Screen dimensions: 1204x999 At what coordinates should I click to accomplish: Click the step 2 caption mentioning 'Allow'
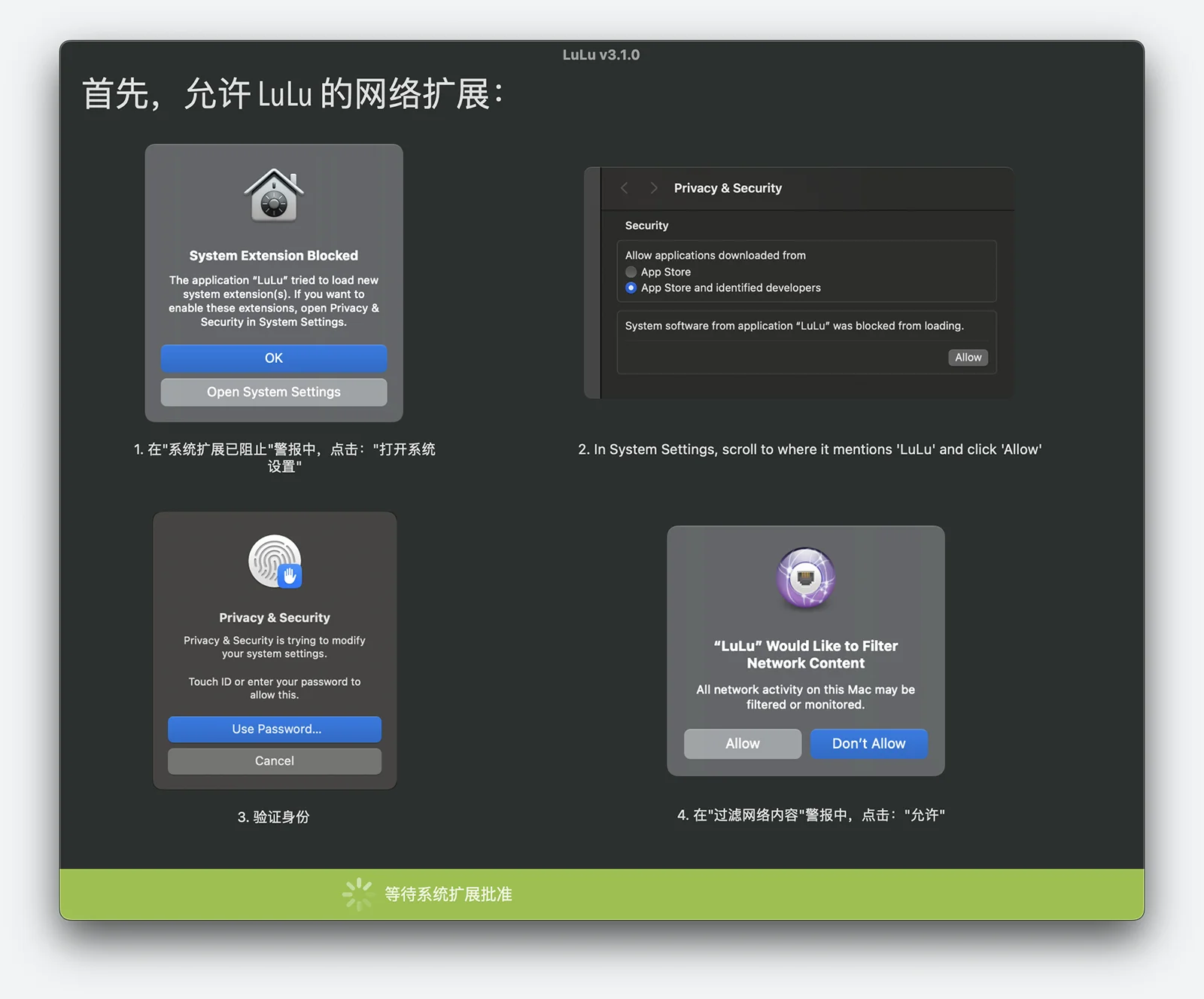810,449
